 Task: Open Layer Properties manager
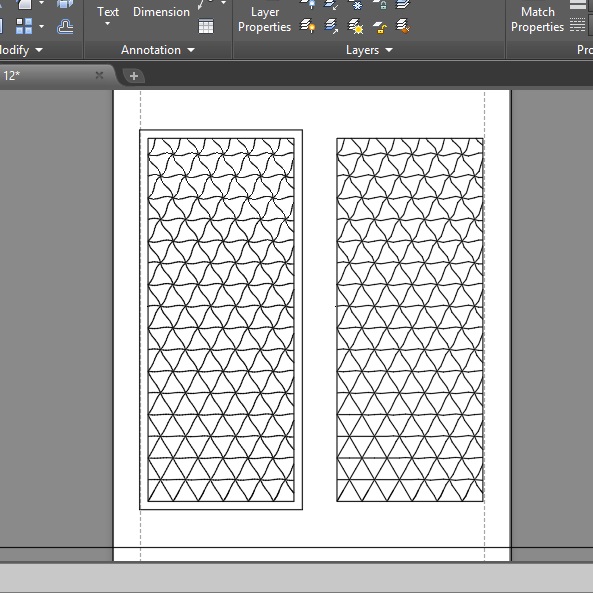point(265,19)
